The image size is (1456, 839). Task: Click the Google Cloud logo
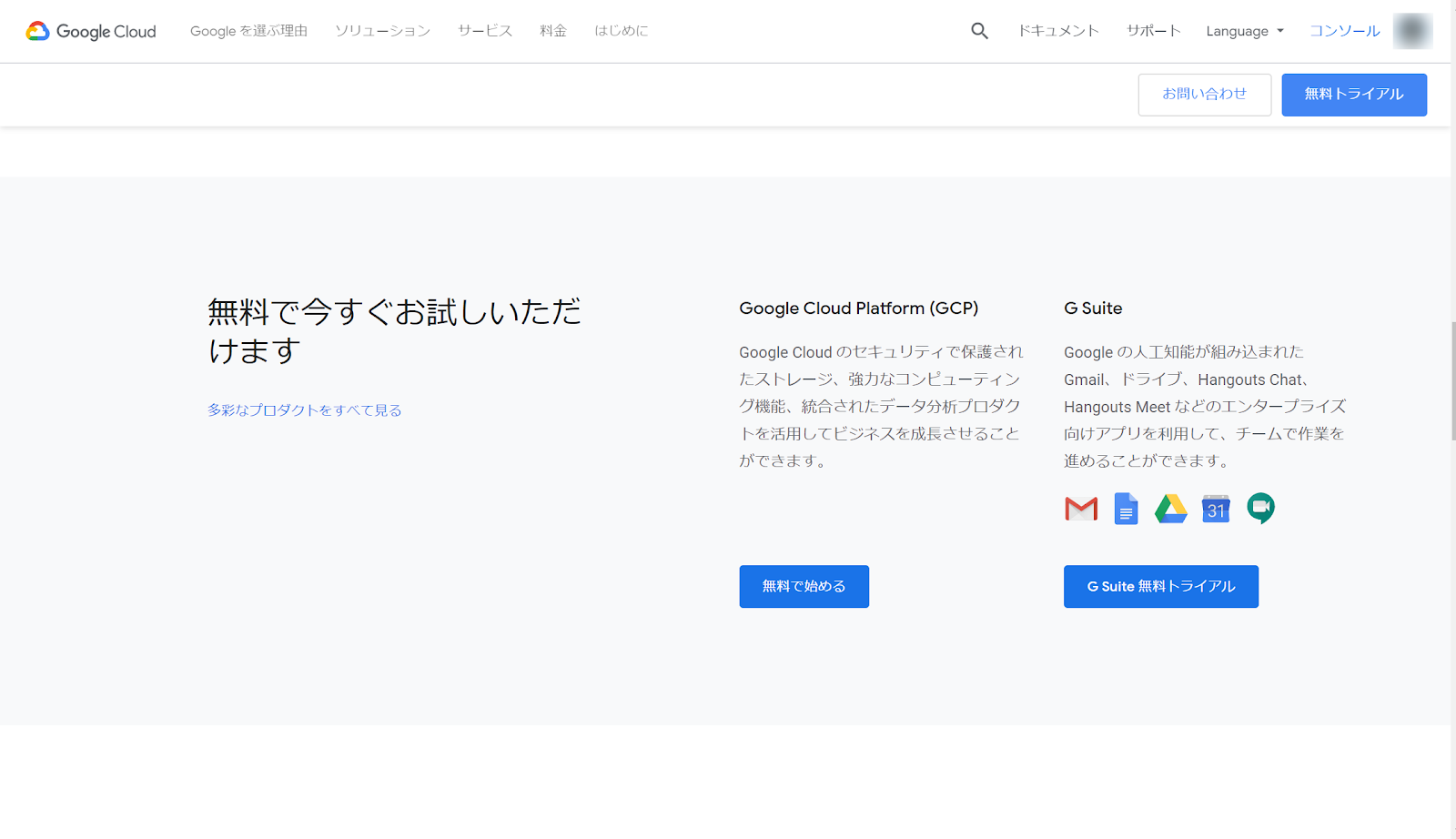coord(91,31)
